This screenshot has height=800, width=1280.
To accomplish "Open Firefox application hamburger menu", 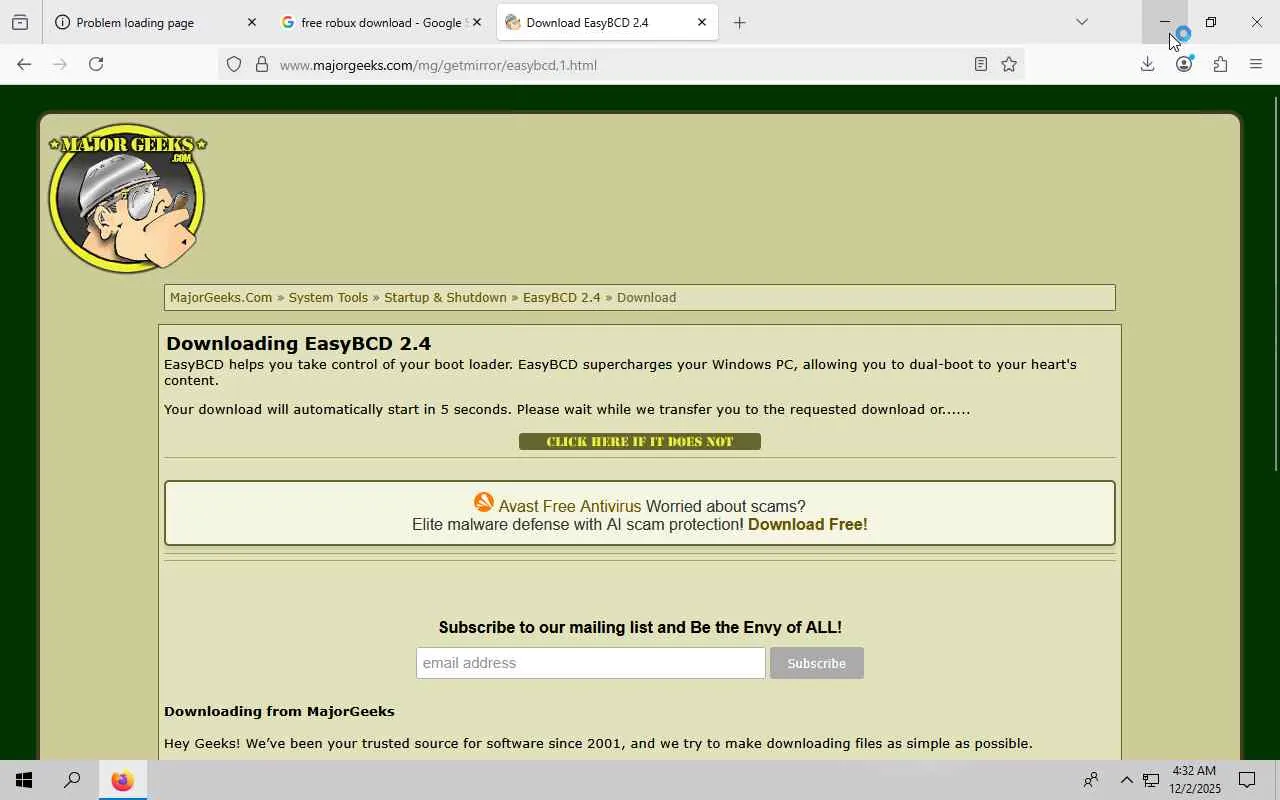I will click(x=1256, y=64).
